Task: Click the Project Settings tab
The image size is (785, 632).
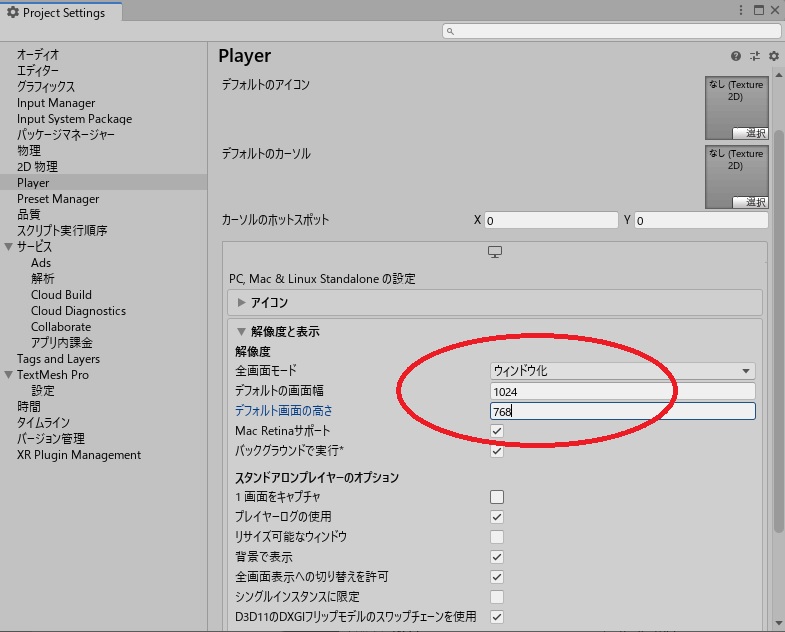Action: point(61,13)
